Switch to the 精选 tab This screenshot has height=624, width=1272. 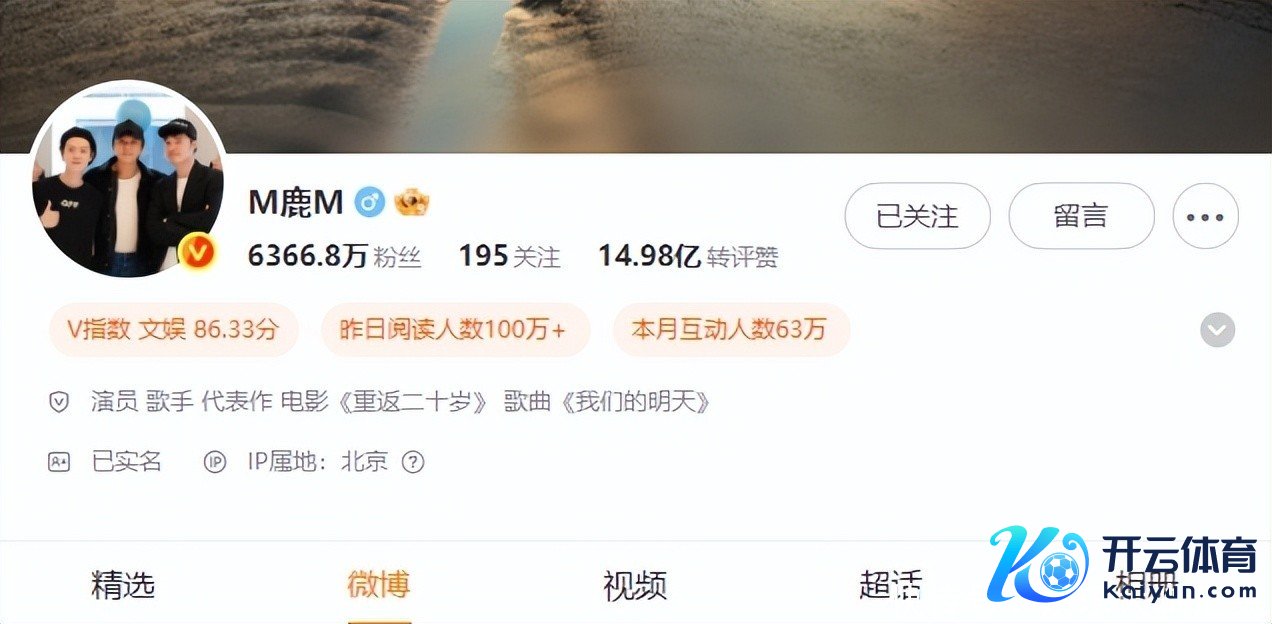123,585
